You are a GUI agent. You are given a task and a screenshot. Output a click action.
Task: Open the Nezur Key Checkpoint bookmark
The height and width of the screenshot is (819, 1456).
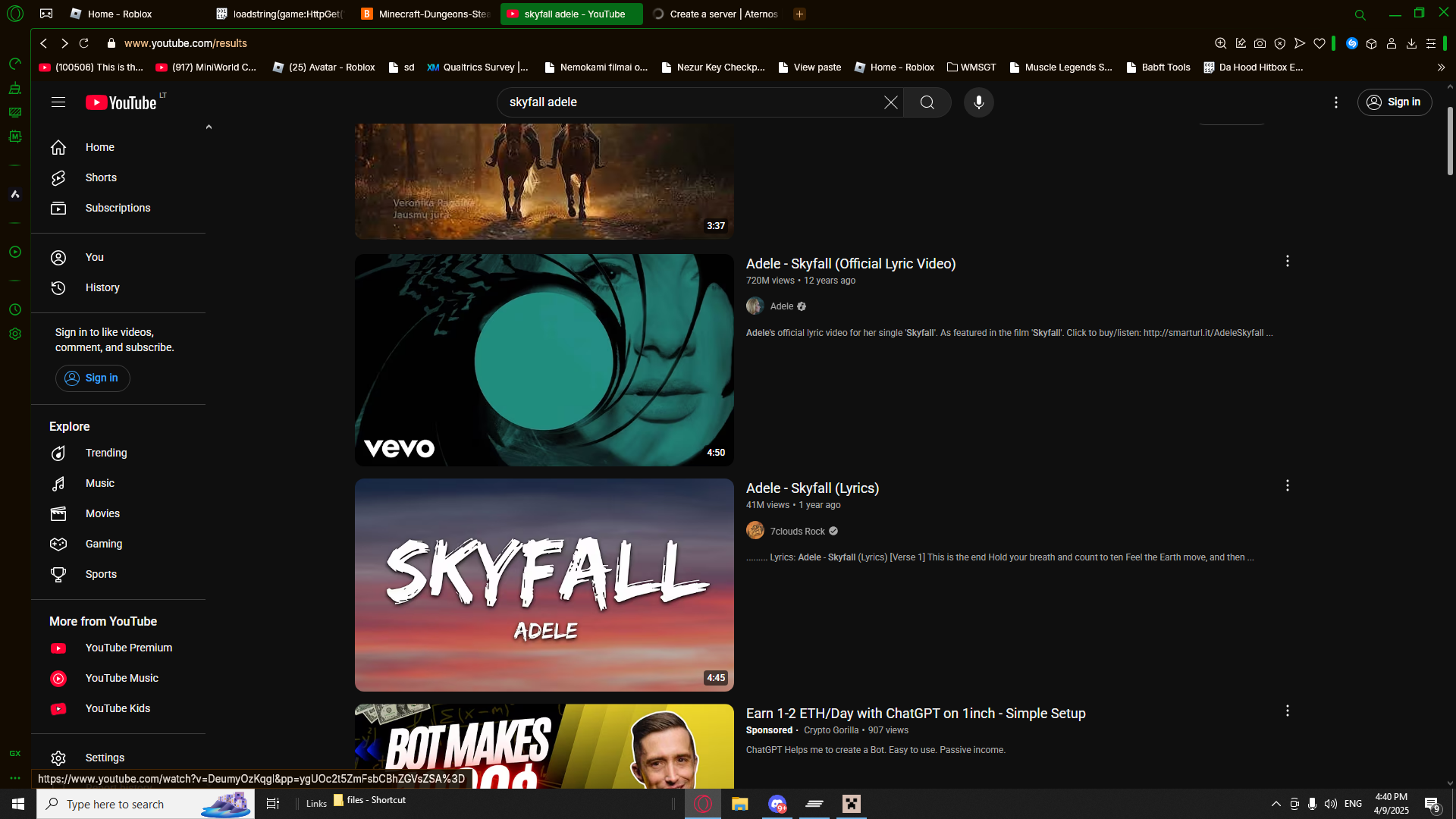tap(713, 67)
